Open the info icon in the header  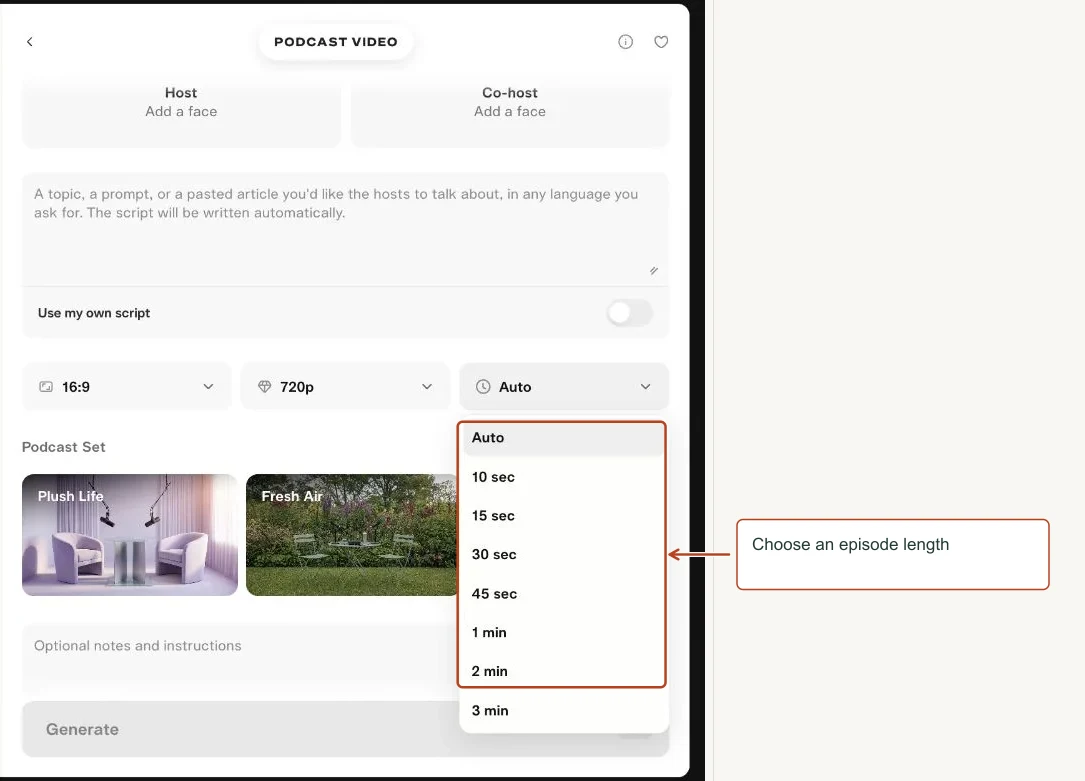point(626,42)
